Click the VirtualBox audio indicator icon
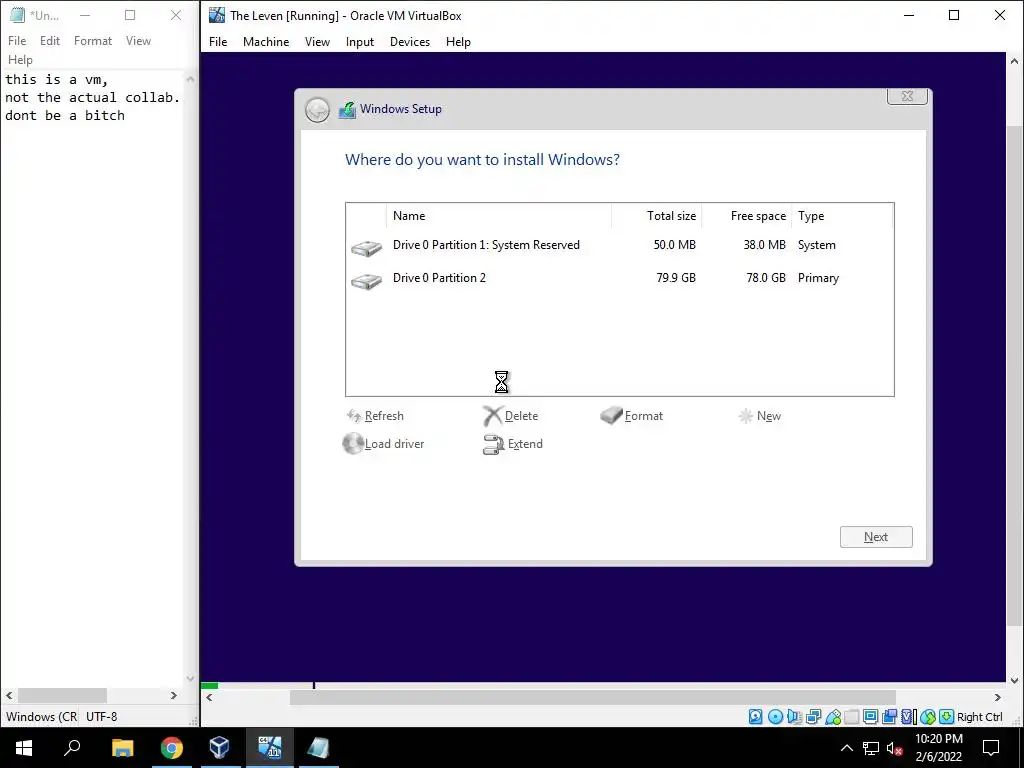Viewport: 1024px width, 768px height. click(x=794, y=716)
